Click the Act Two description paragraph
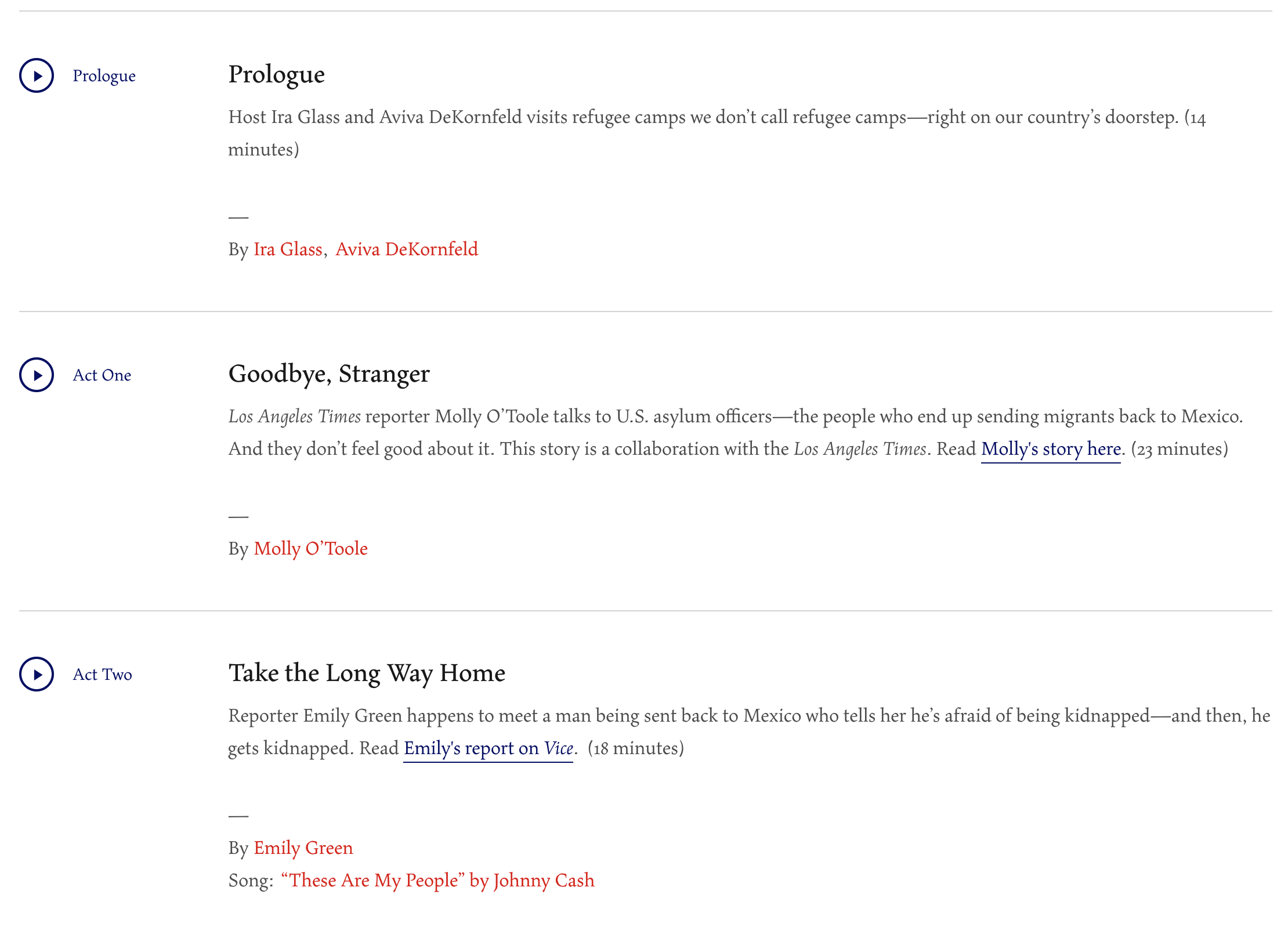 click(x=750, y=732)
